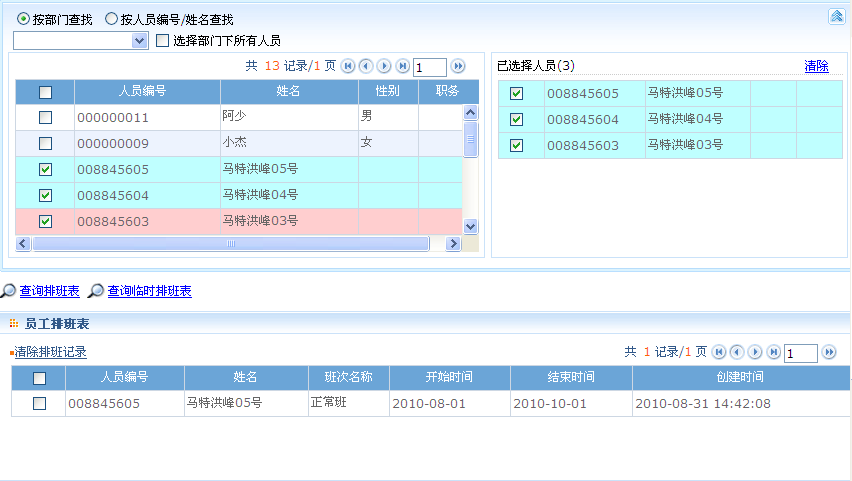Screen dimensions: 852x481
Task: Select the 按人员编号/姓名查找 radio button
Action: [112, 19]
